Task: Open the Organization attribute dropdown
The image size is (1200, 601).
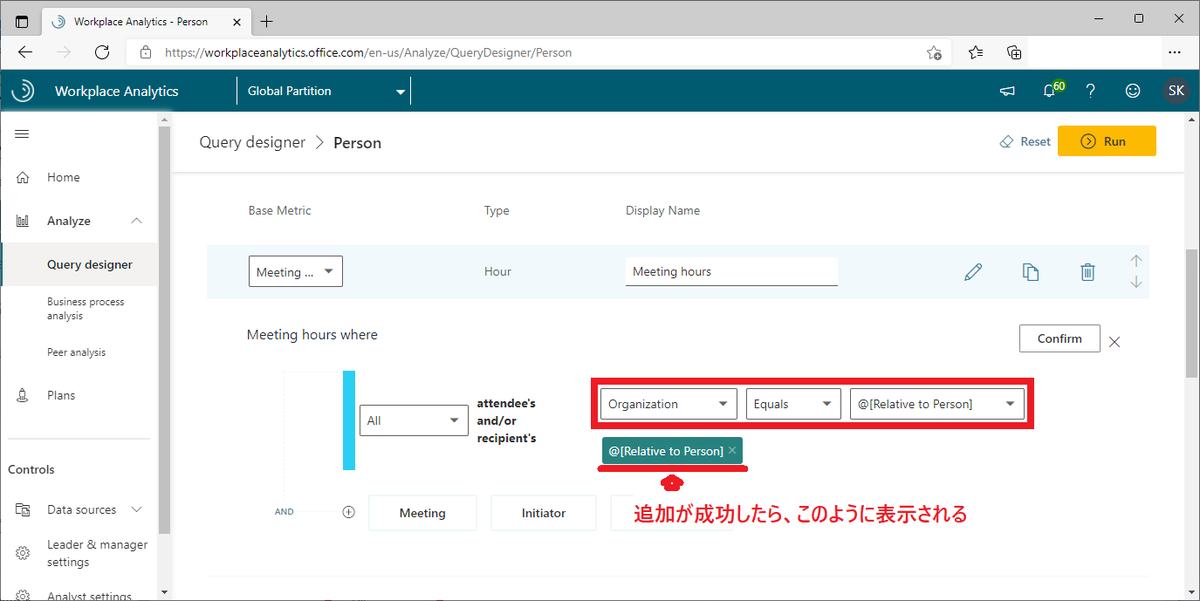Action: (x=669, y=404)
